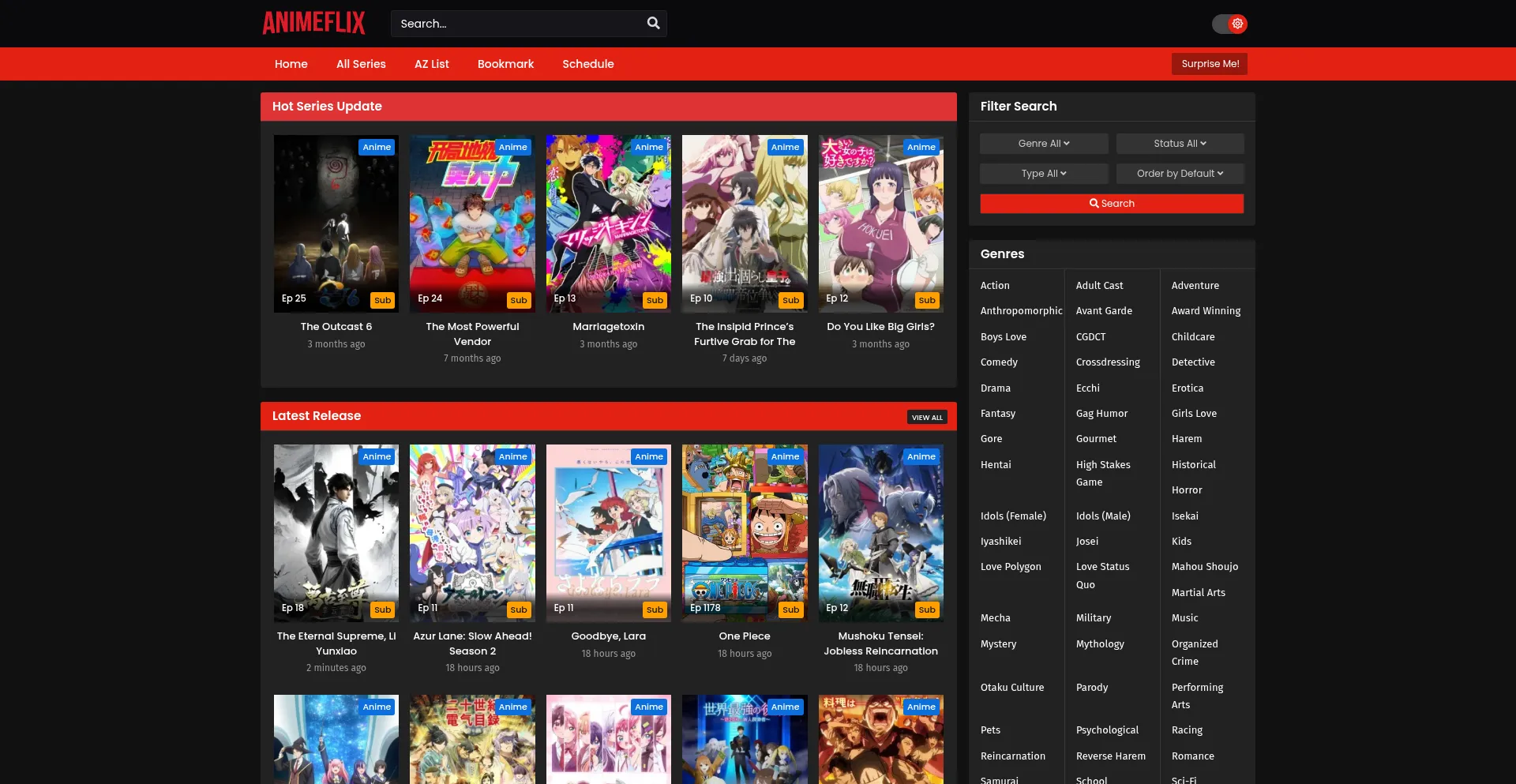Select the Adult Cast genre
Screen dimensions: 1516x784
tap(1099, 286)
